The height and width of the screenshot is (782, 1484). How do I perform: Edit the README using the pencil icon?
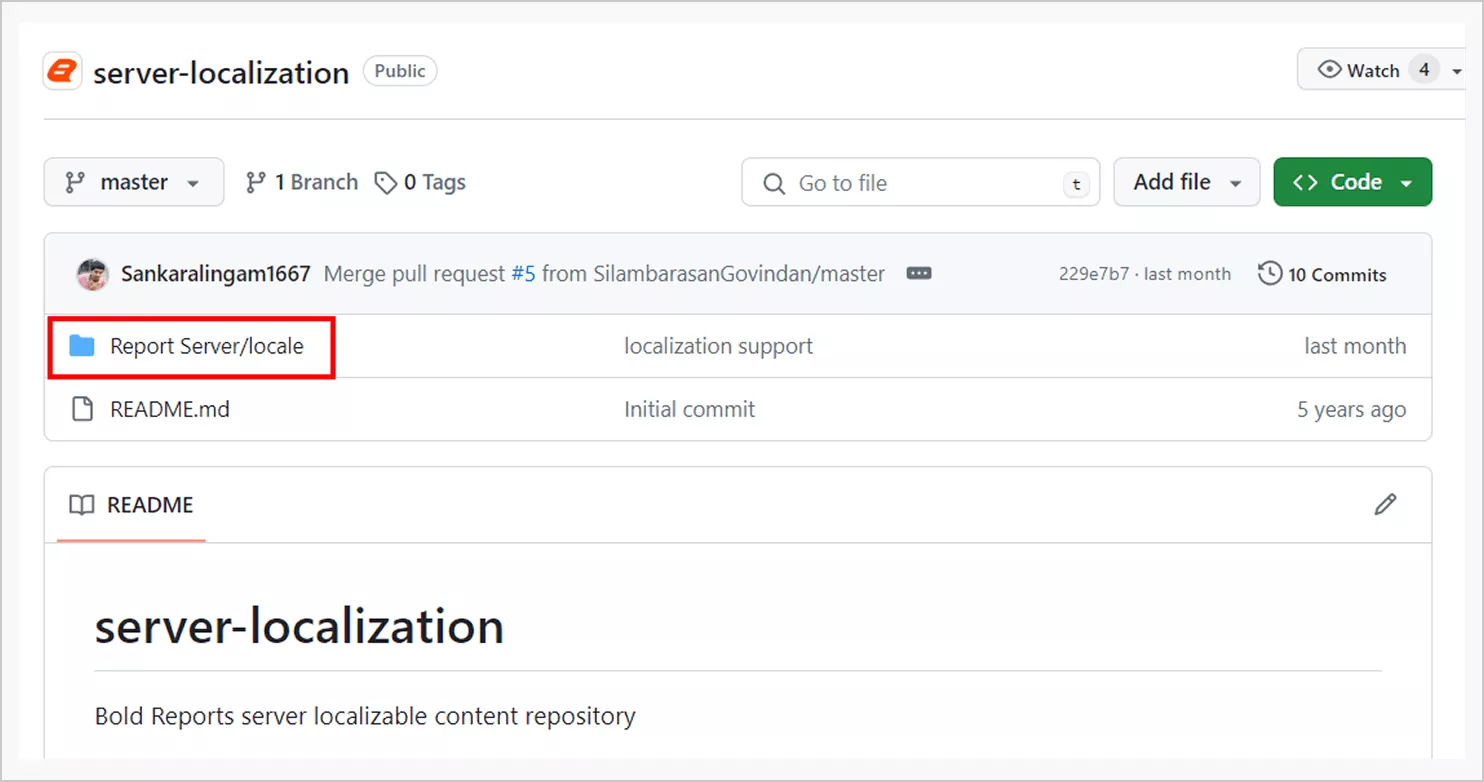[x=1385, y=504]
